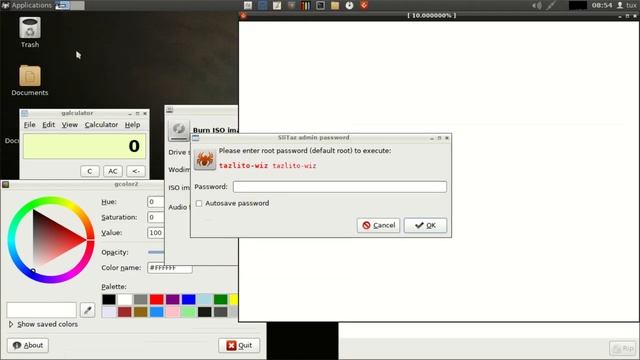Pick the gray palette swatch next to white

point(140,299)
